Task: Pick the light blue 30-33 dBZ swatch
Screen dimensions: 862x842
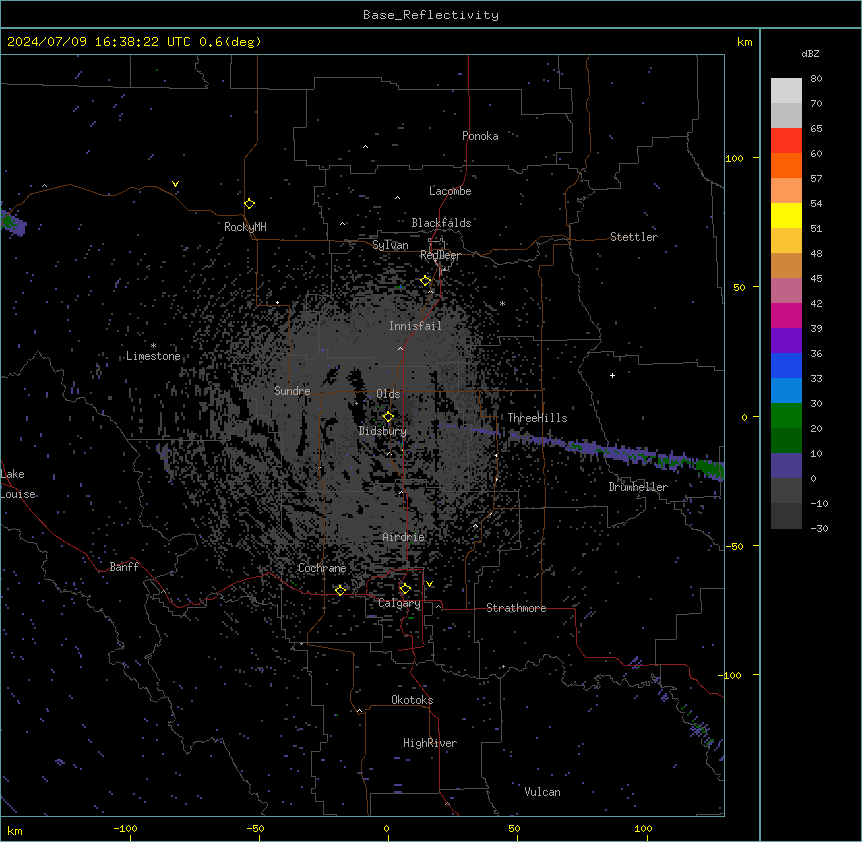Action: [x=786, y=391]
